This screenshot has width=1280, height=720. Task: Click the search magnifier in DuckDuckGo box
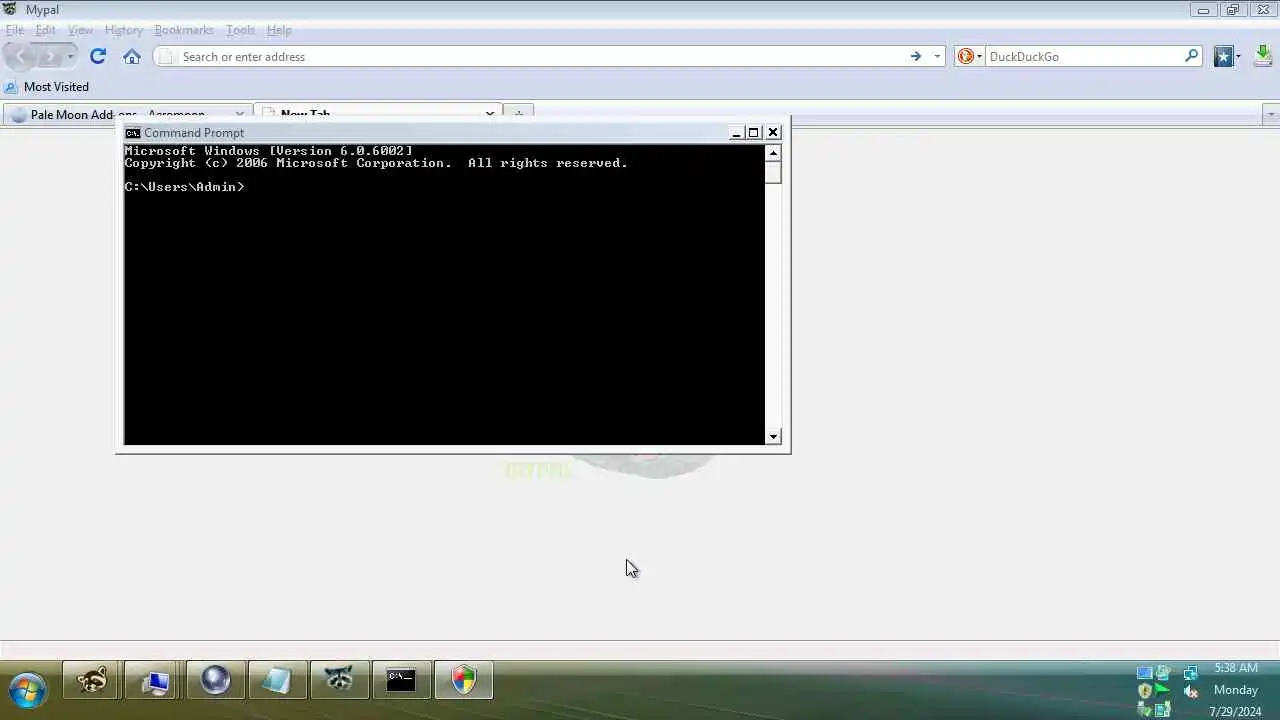(x=1191, y=56)
